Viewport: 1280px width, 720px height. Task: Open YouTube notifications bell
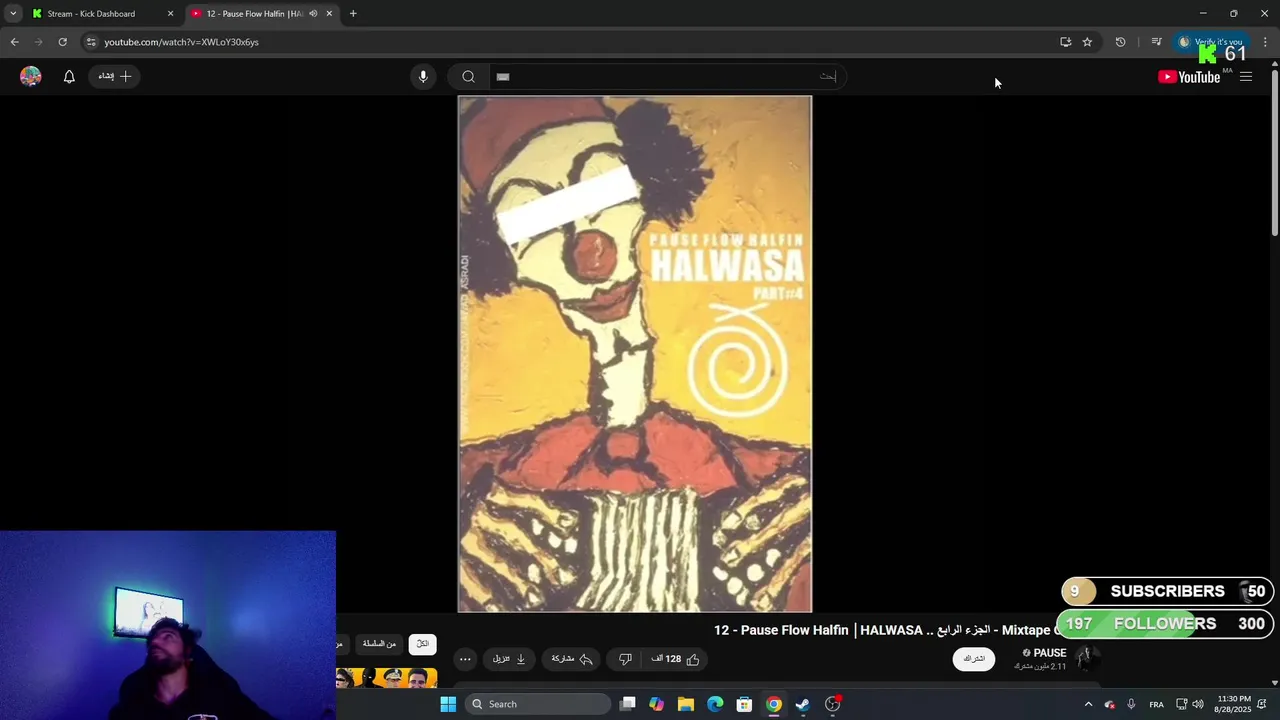[69, 76]
